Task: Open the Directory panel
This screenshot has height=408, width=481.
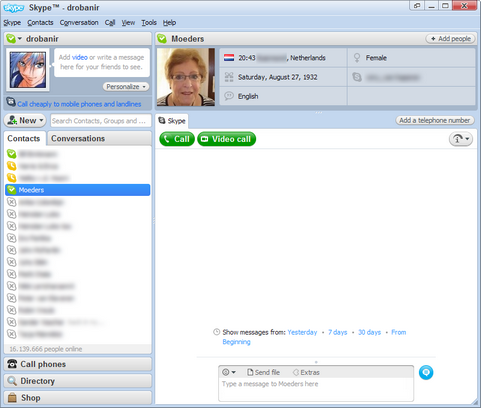Action: point(78,381)
